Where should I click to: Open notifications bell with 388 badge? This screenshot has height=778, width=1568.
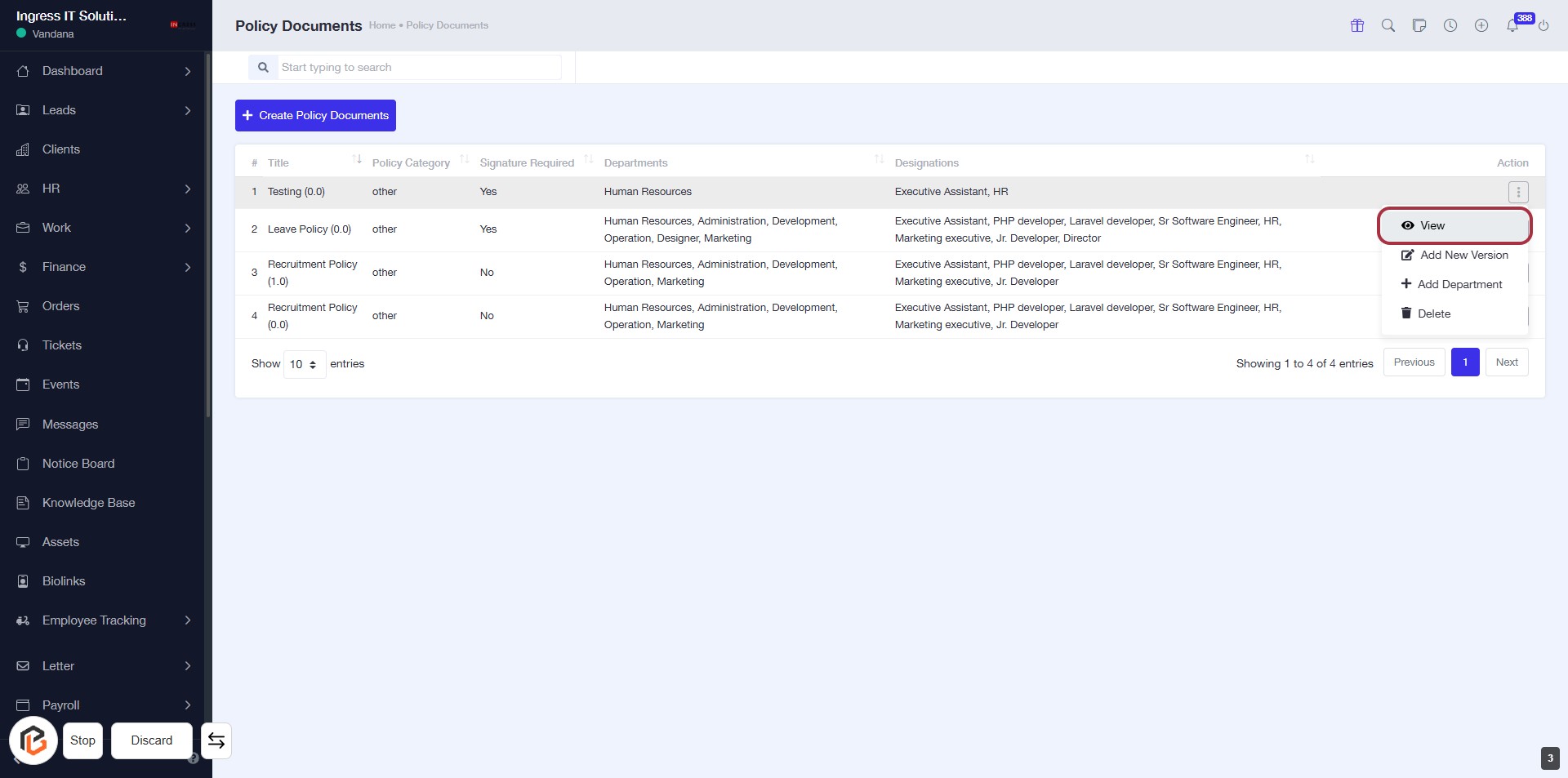(1513, 25)
